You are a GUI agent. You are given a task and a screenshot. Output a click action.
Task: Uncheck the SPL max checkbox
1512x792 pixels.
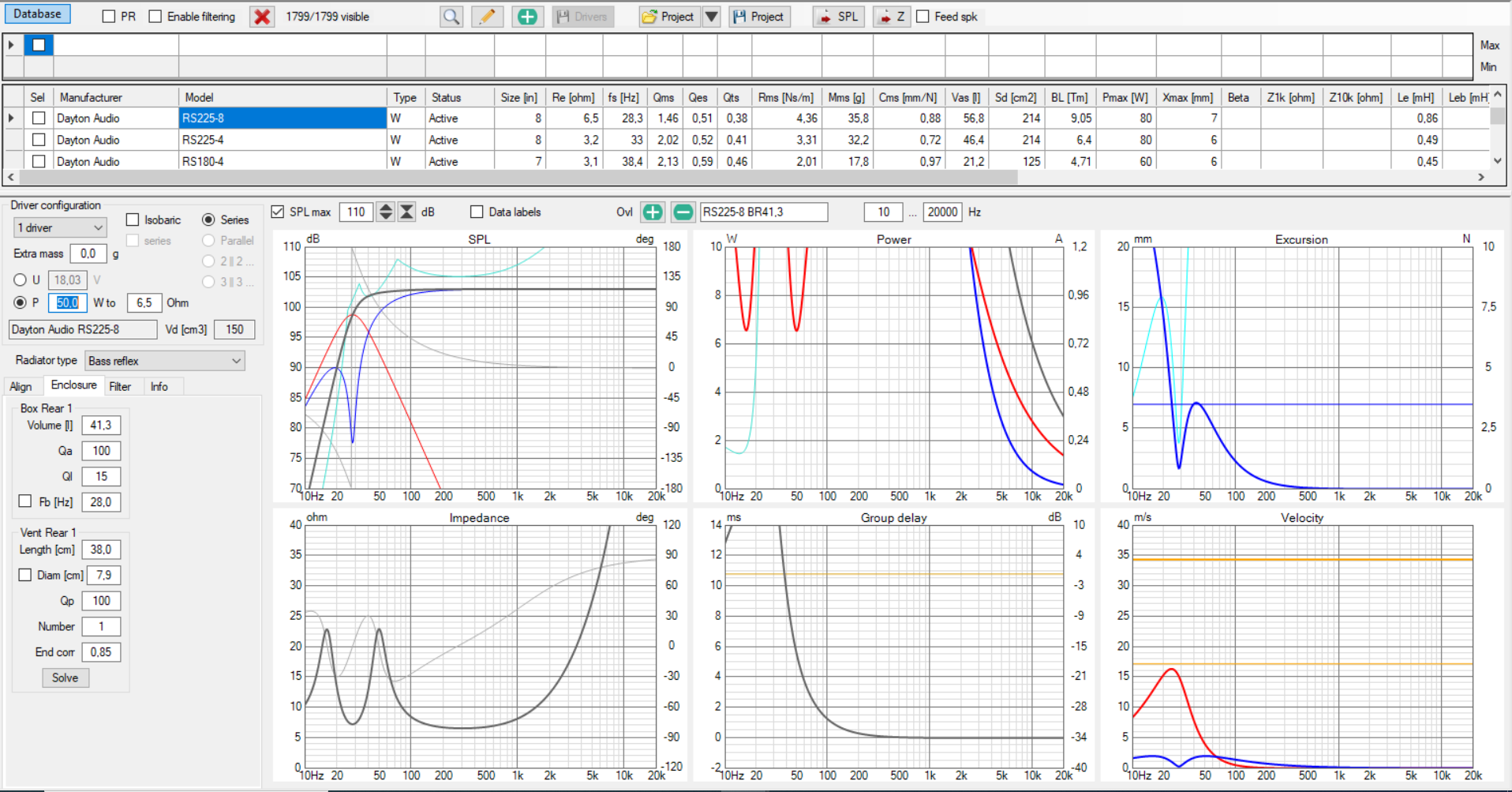point(277,212)
